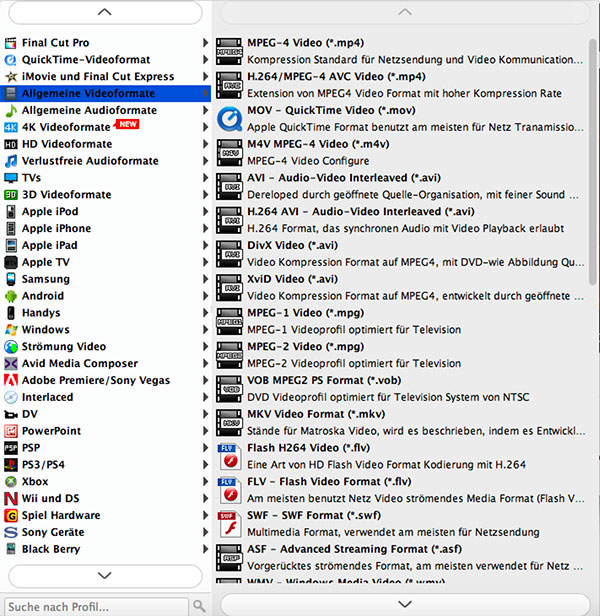Screen dimensions: 600x616
Task: Click the 4K Videoformate badge icon
Action: click(11, 127)
